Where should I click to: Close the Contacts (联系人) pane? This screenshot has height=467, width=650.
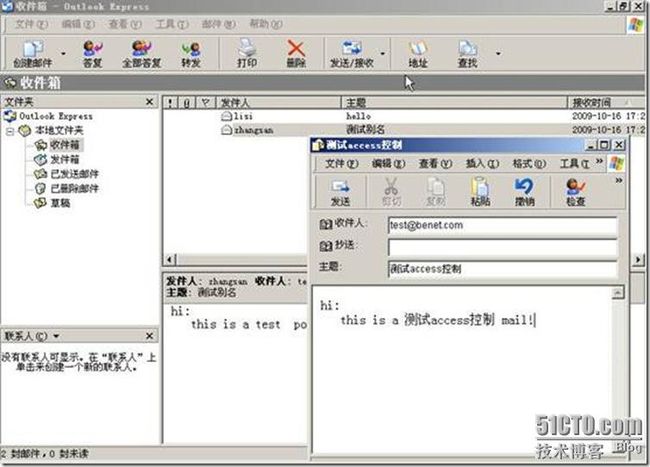150,336
